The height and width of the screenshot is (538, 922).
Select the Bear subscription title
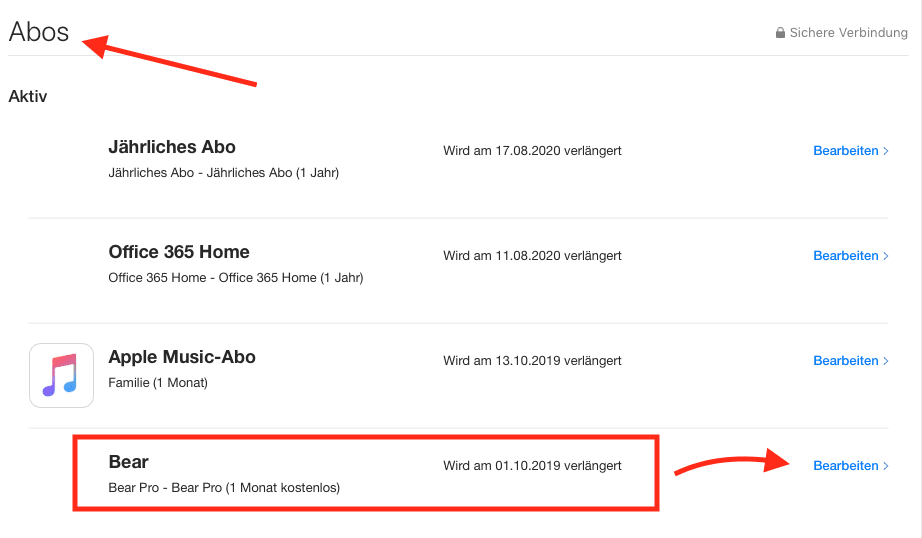click(128, 462)
